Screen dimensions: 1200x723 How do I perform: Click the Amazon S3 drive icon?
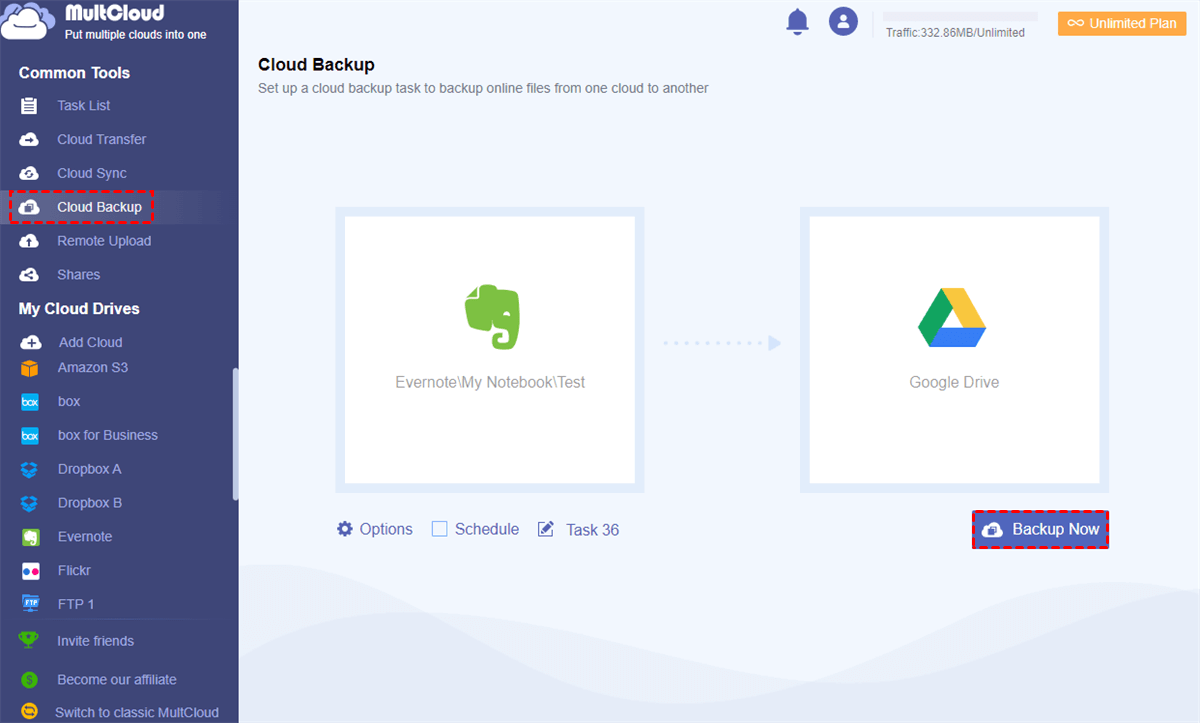tap(30, 368)
